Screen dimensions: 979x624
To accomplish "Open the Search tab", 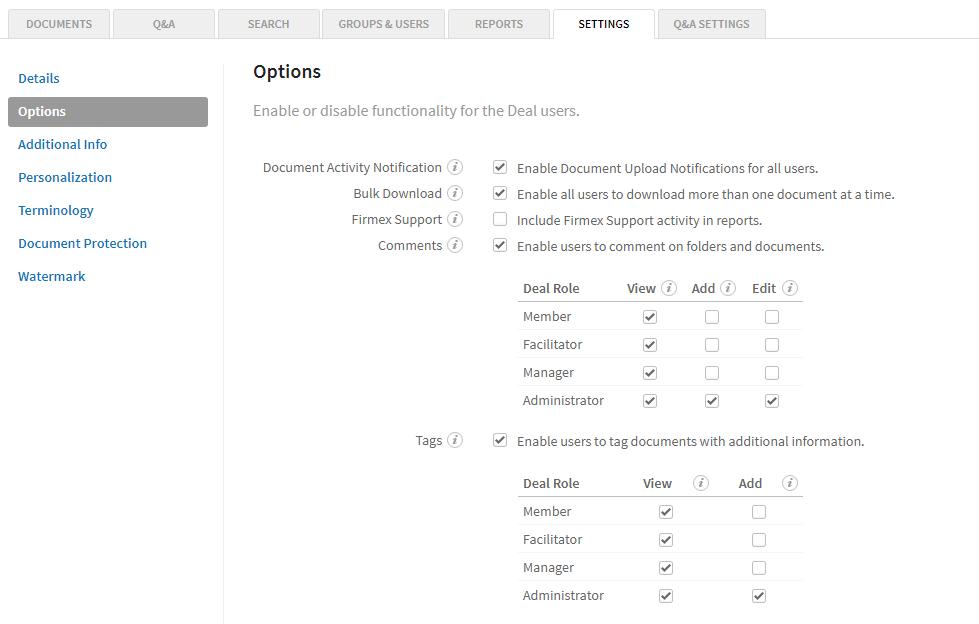I will (268, 24).
